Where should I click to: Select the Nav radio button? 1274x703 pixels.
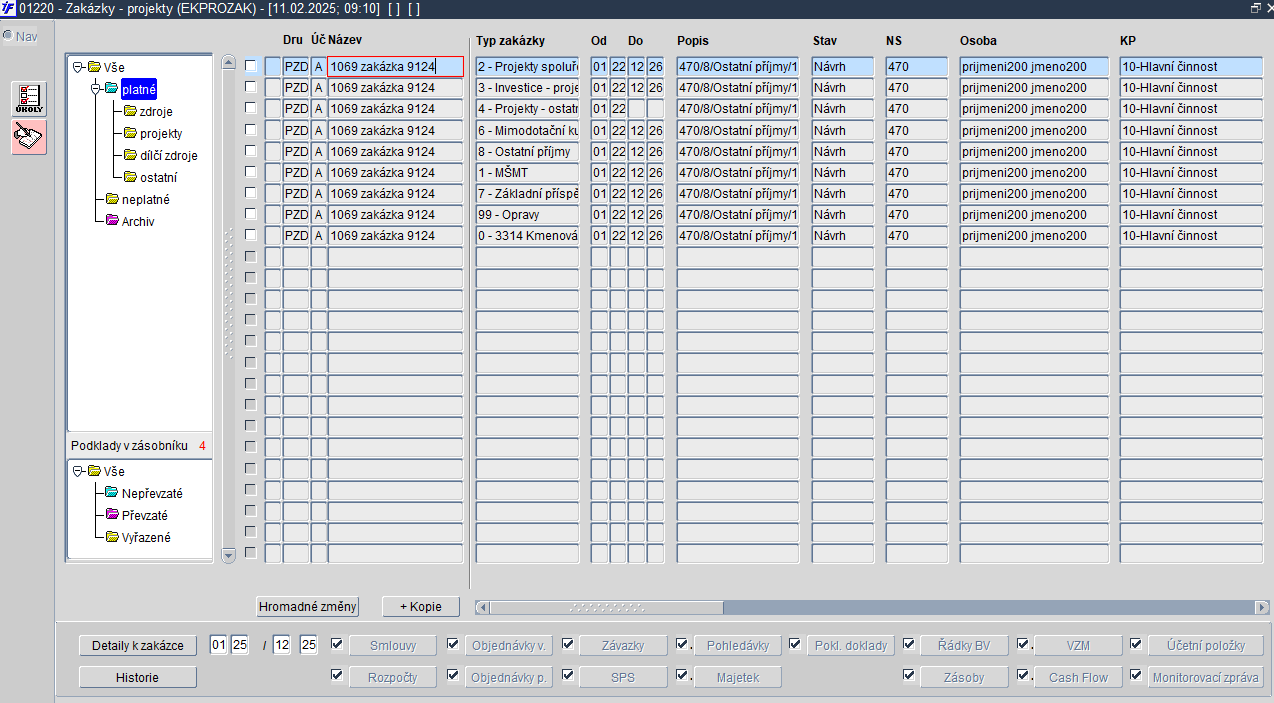8,36
